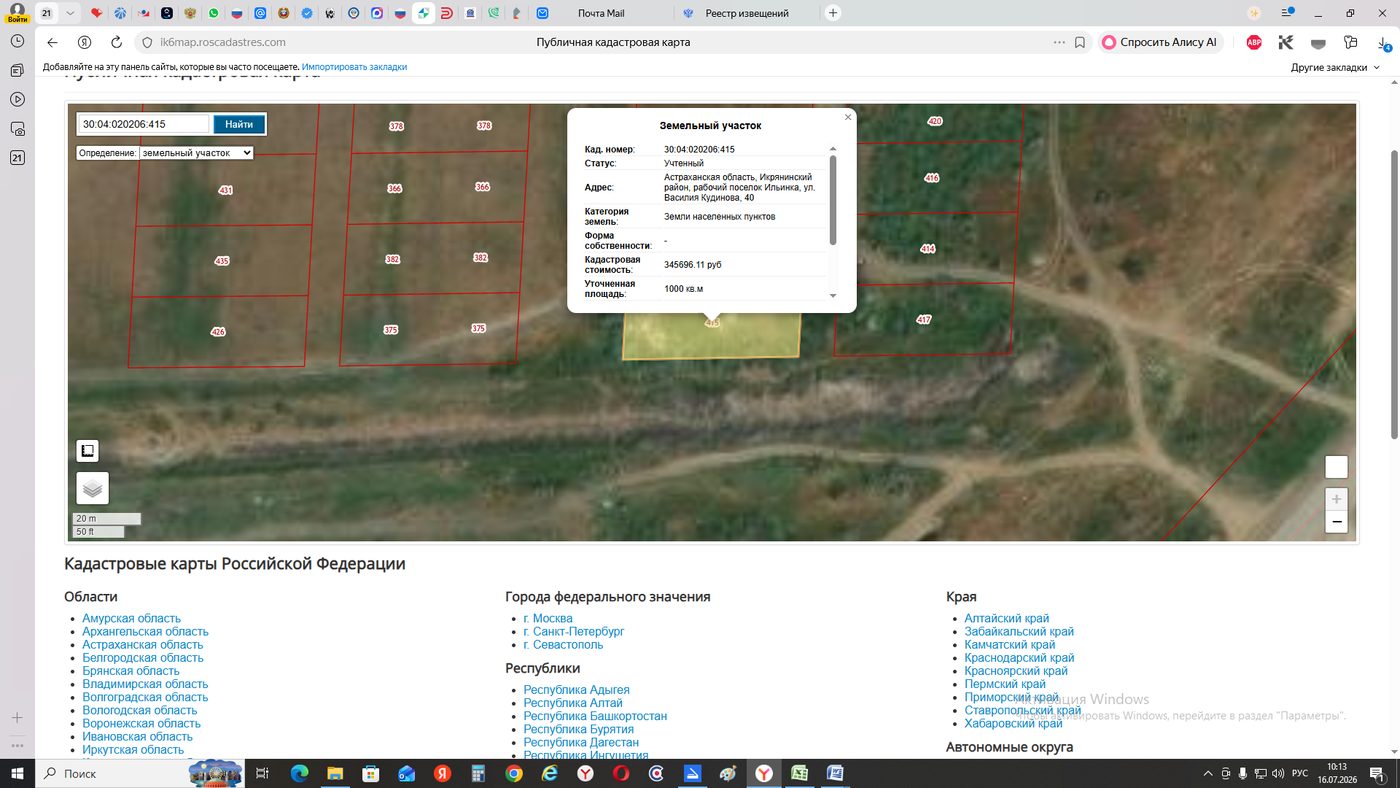Click the white square map control
Viewport: 1400px width, 788px height.
[x=1336, y=467]
